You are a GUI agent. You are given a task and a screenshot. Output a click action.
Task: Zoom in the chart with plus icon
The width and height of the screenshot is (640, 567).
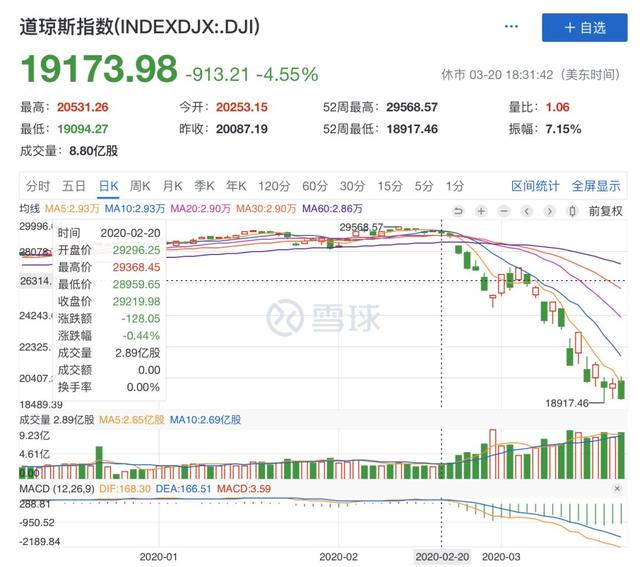click(481, 210)
